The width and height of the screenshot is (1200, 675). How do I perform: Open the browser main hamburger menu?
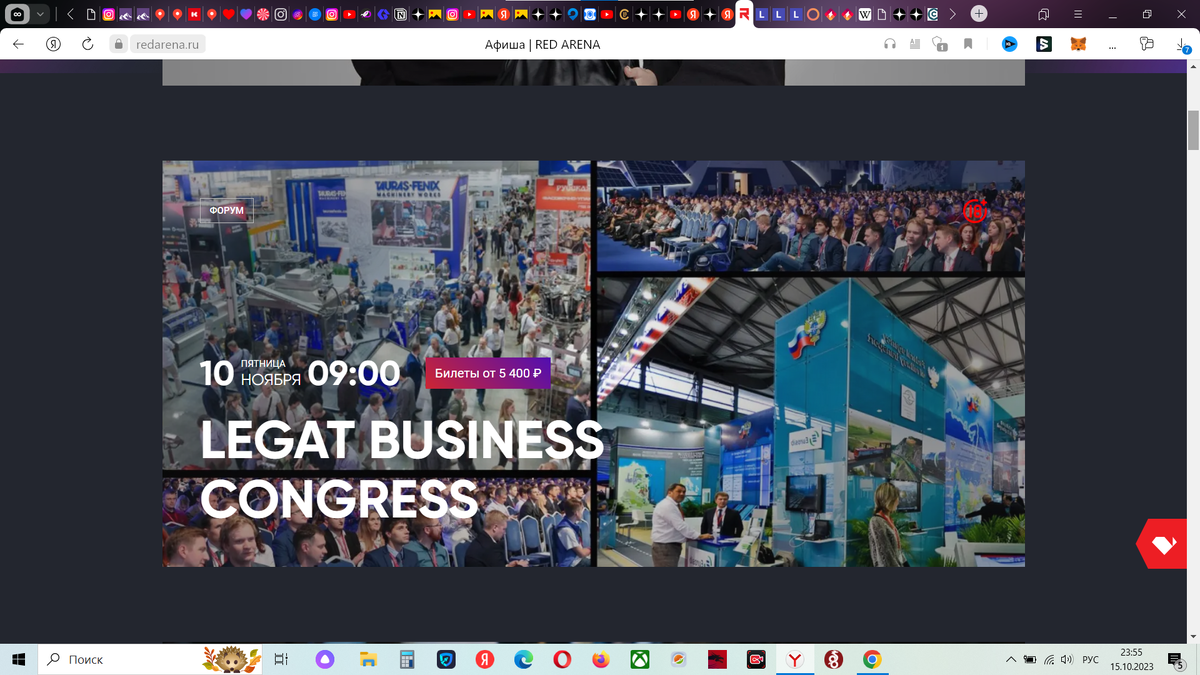[x=1079, y=14]
